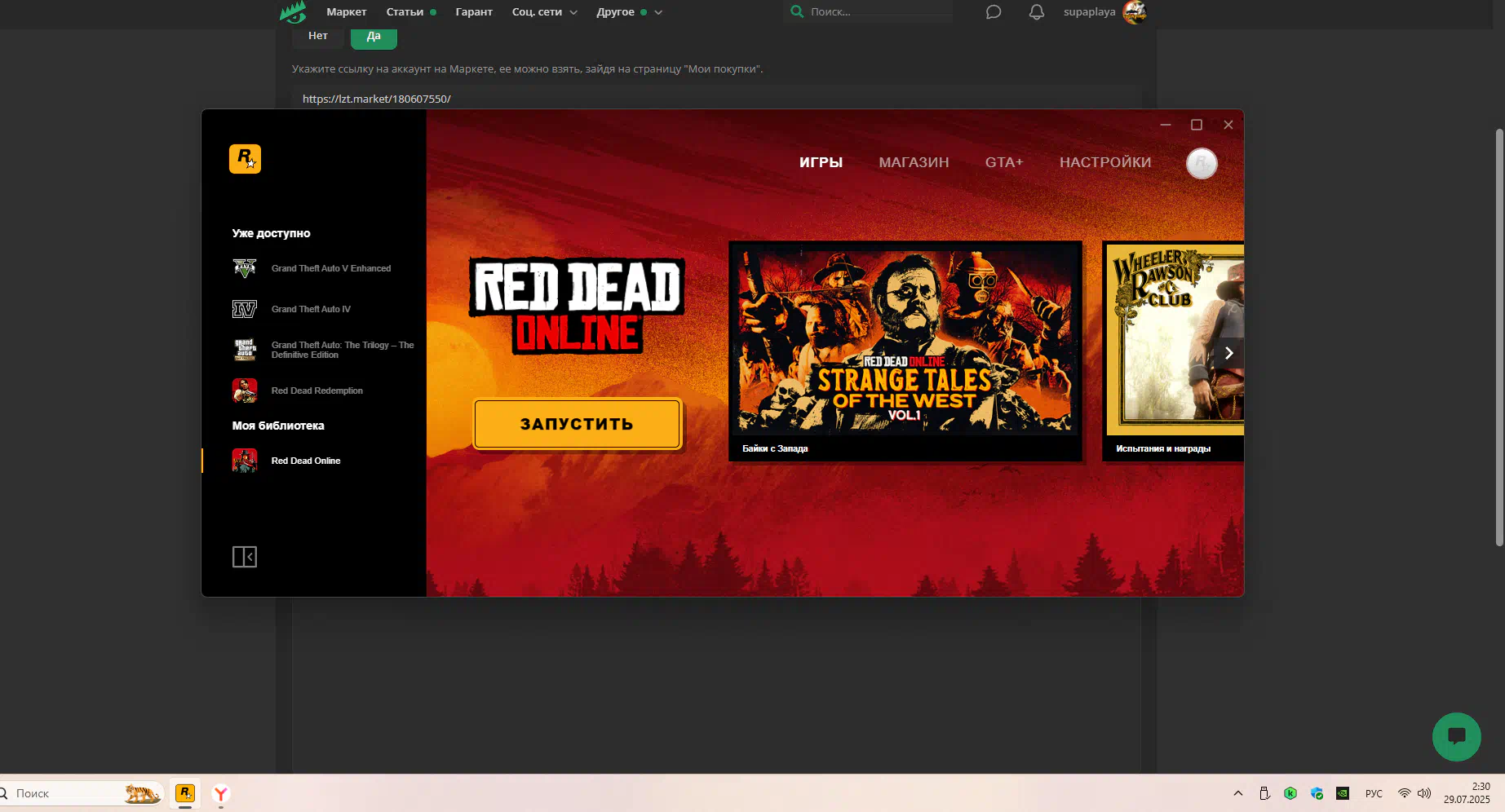The width and height of the screenshot is (1505, 812).
Task: Open the GTA+ tab
Action: (x=1004, y=162)
